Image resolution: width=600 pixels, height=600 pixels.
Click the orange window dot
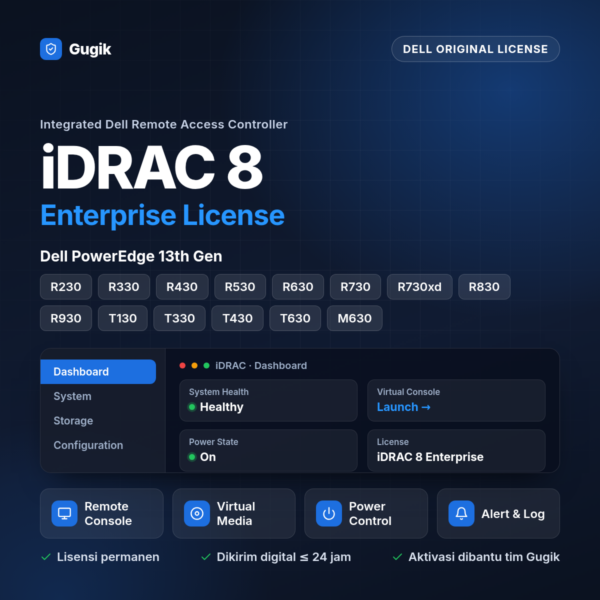194,365
